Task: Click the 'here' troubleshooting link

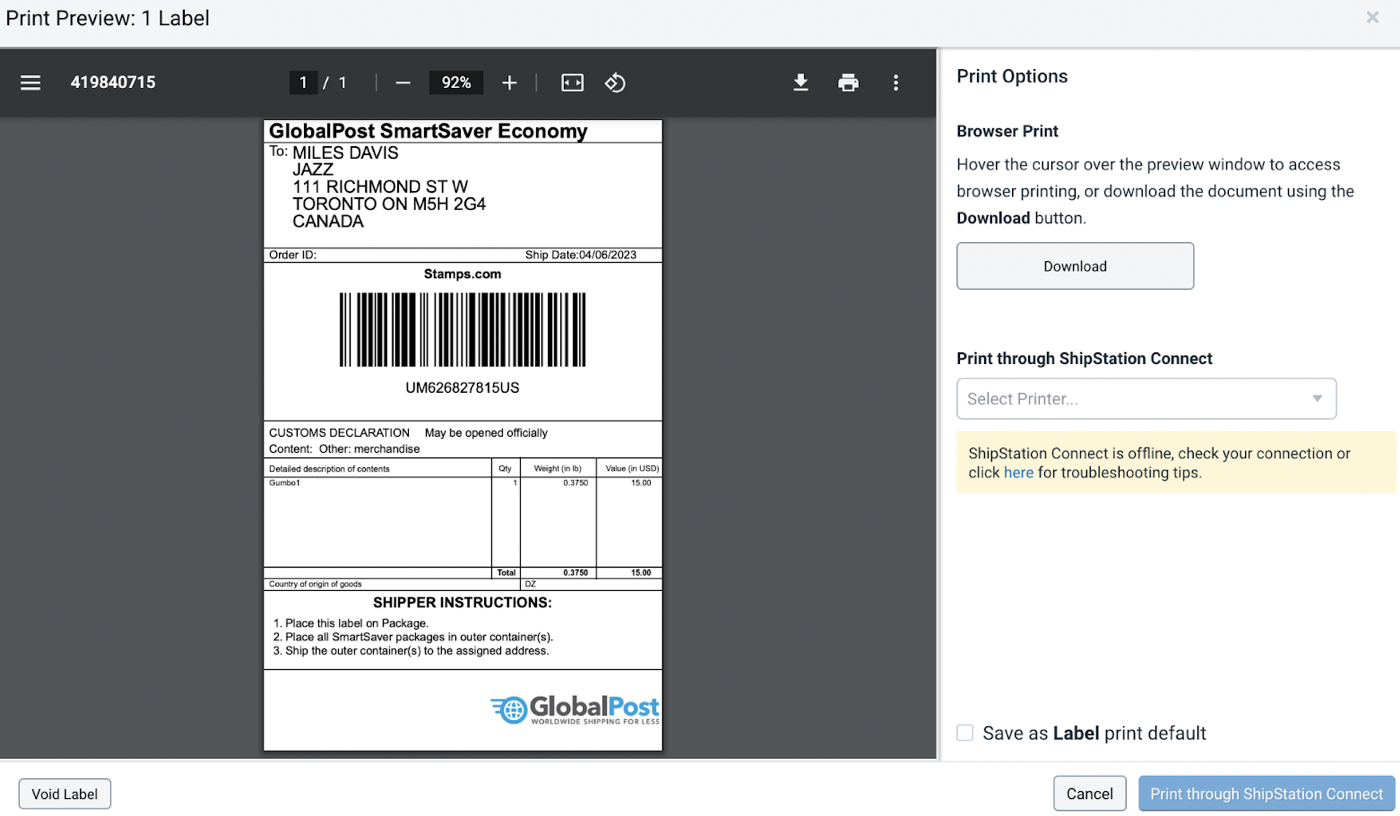Action: click(x=1018, y=473)
